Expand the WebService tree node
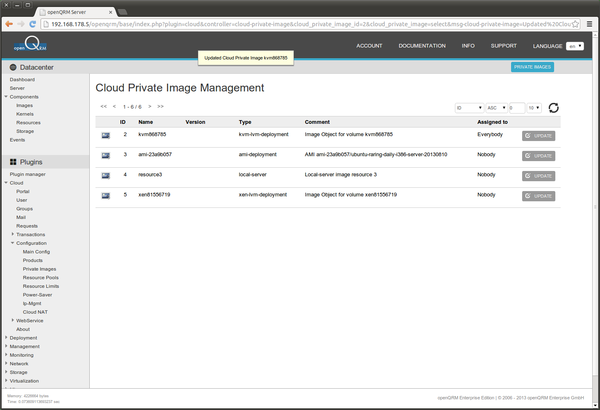 tap(13, 320)
